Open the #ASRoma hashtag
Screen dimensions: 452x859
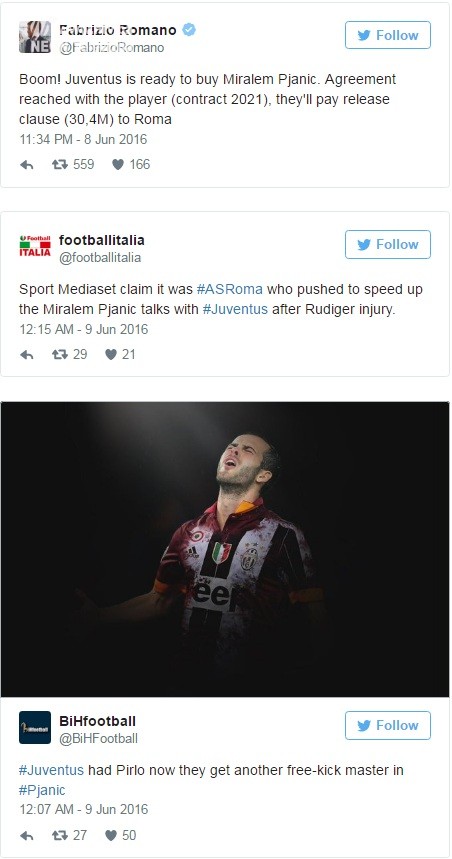click(x=230, y=289)
